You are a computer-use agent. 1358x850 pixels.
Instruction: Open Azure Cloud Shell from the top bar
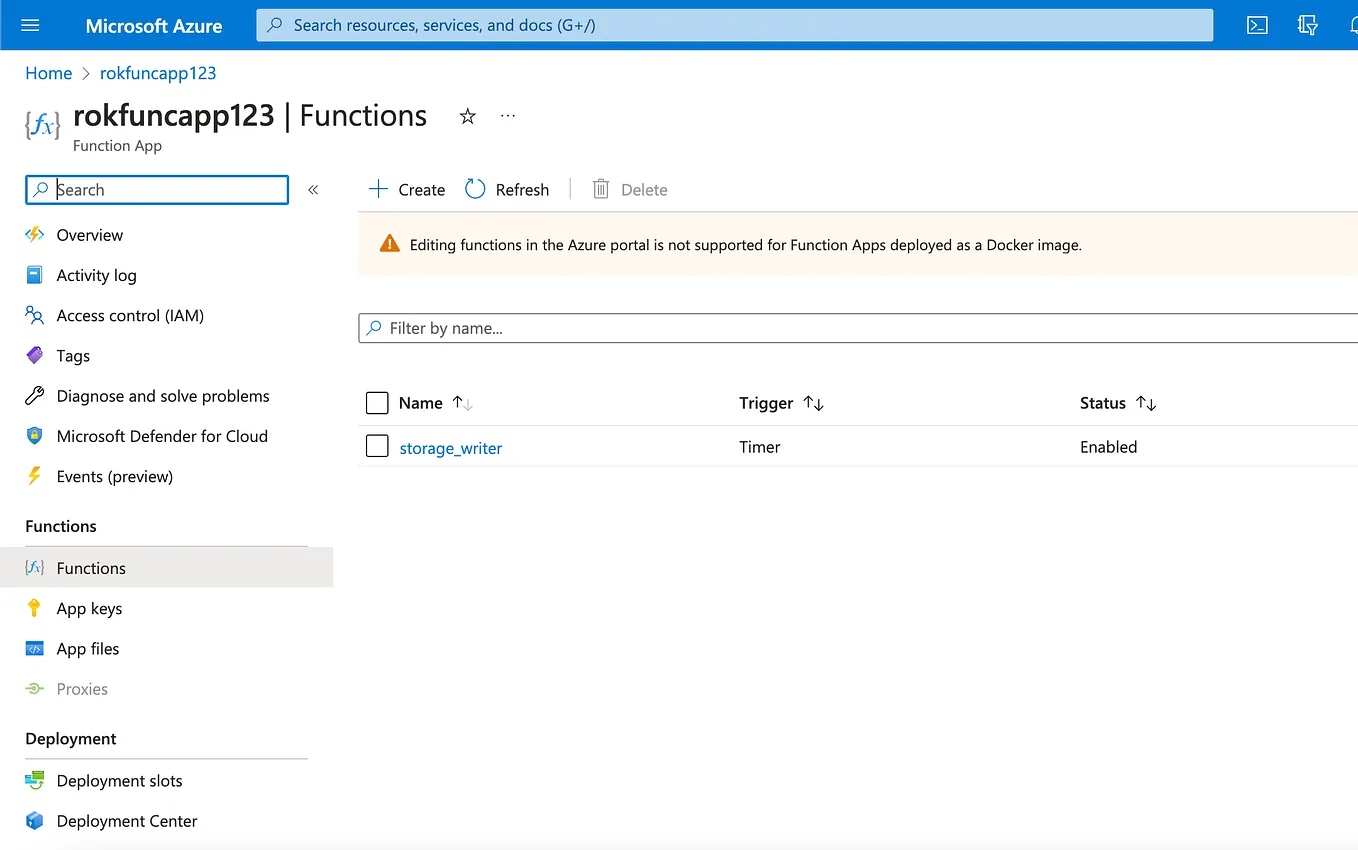pos(1257,25)
